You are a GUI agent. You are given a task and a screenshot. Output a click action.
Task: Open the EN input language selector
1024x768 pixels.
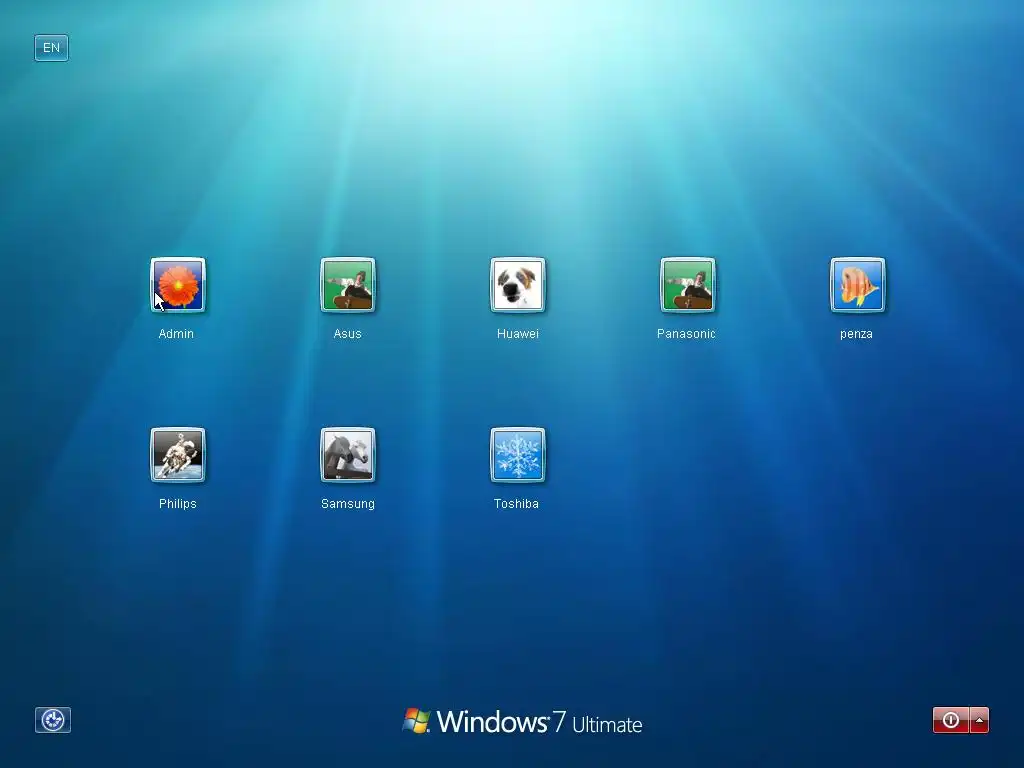[x=52, y=48]
